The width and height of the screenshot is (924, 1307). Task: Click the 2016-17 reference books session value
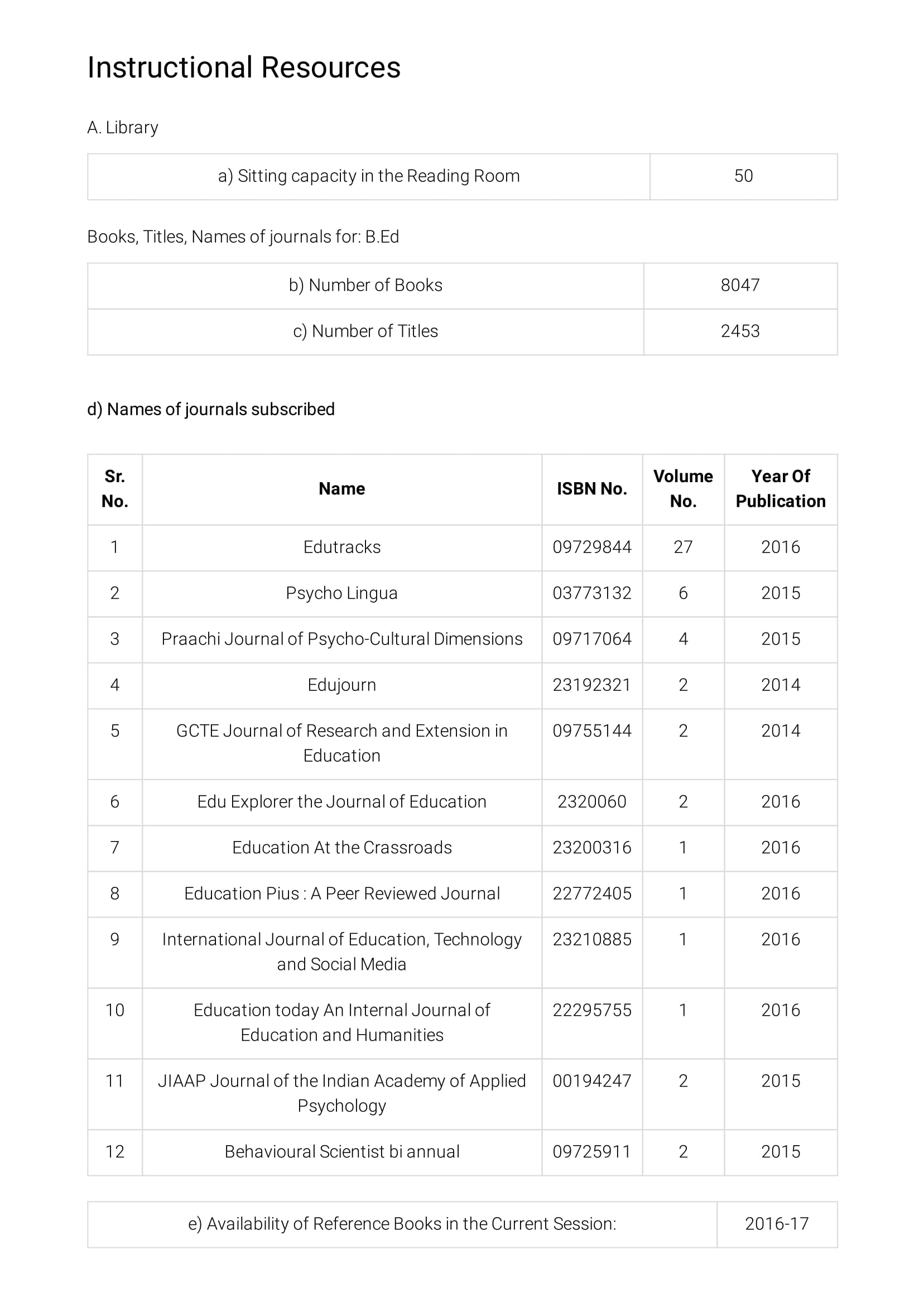tap(777, 1224)
